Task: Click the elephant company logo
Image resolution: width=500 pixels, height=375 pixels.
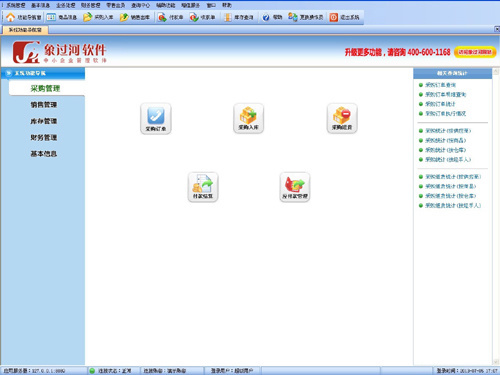Action: pyautogui.click(x=26, y=52)
